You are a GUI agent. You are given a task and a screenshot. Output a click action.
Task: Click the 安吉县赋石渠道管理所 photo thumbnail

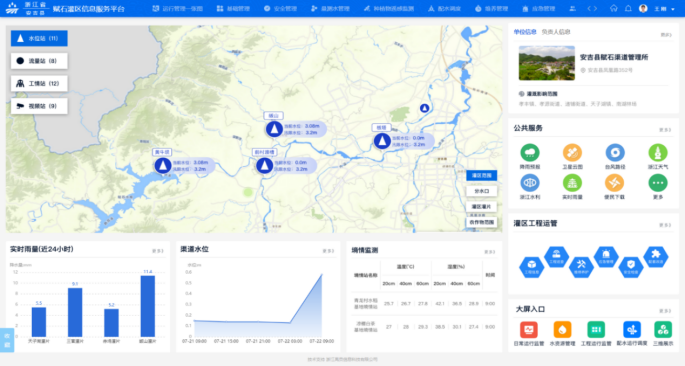547,63
